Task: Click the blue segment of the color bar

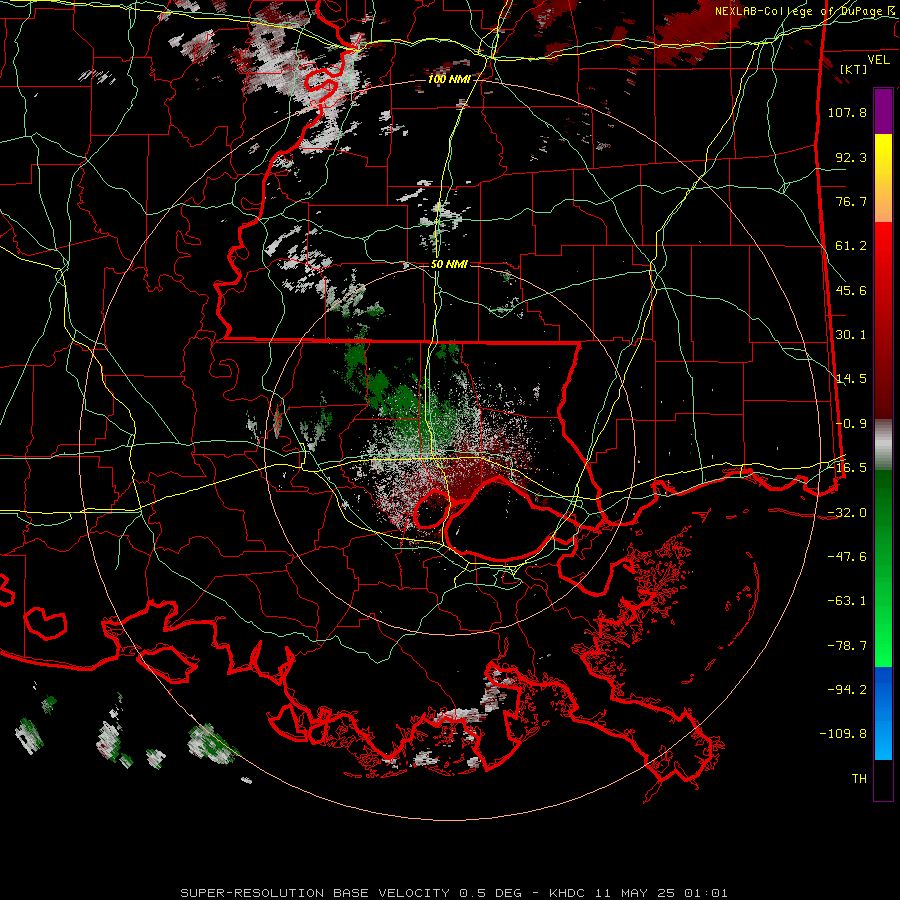Action: pos(883,713)
